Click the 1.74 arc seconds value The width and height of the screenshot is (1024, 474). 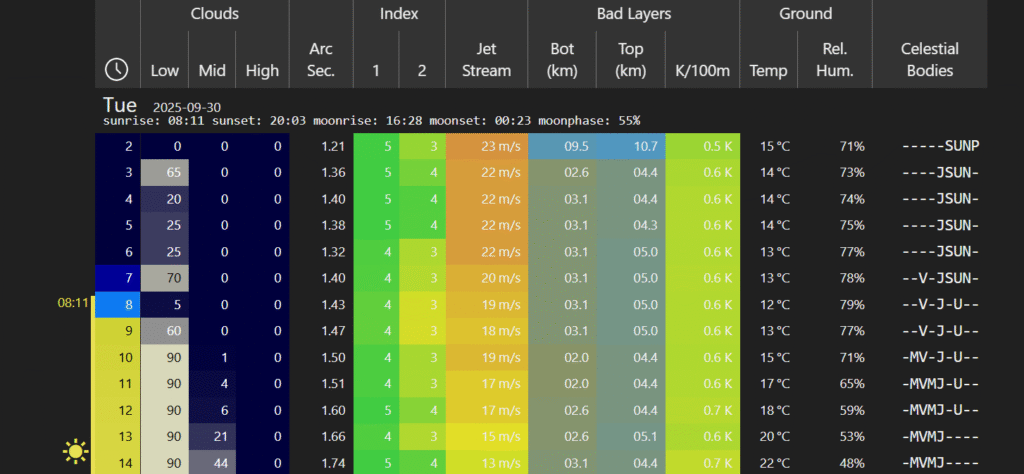(x=333, y=462)
